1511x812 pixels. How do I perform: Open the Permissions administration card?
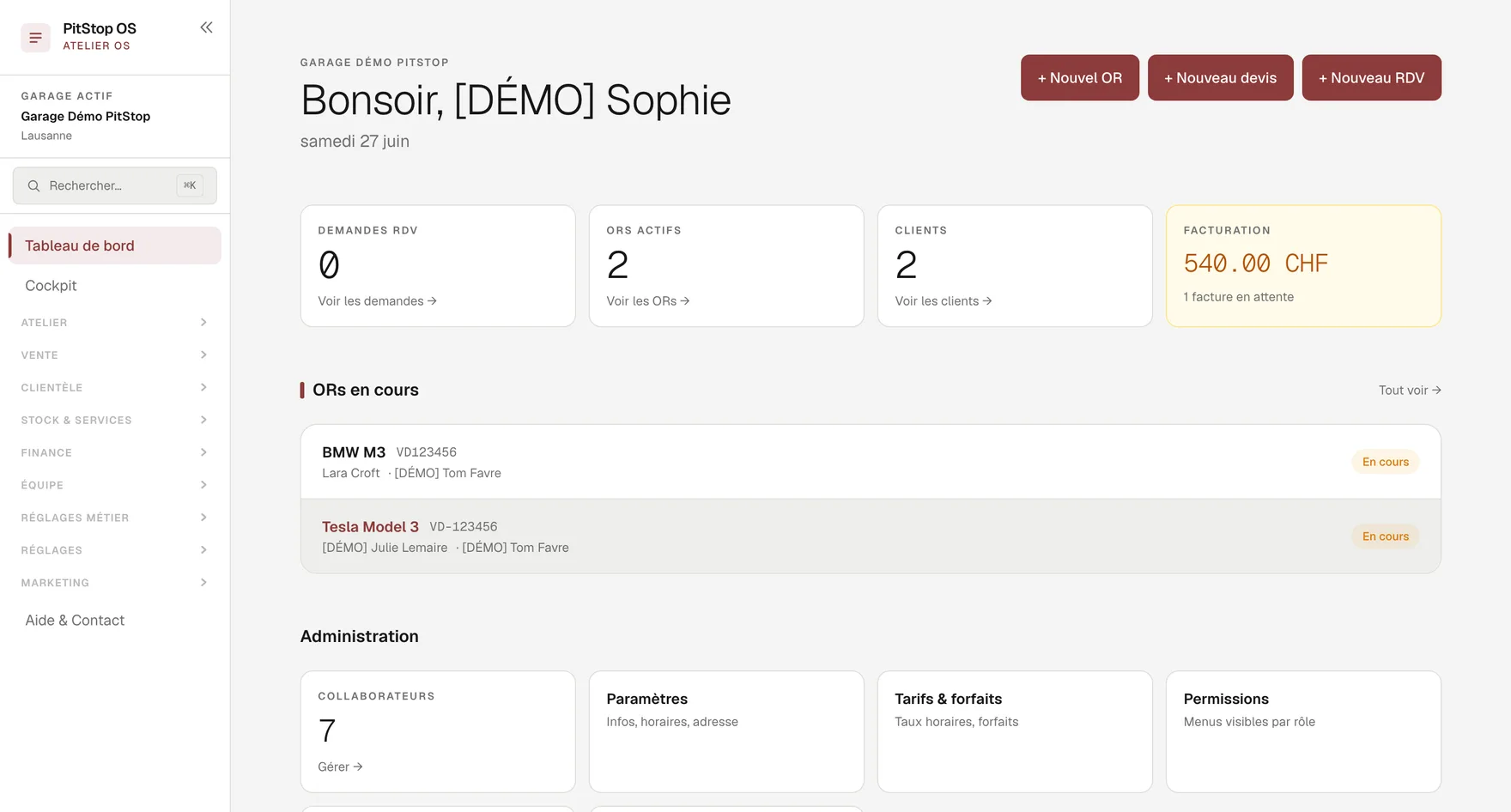tap(1303, 731)
